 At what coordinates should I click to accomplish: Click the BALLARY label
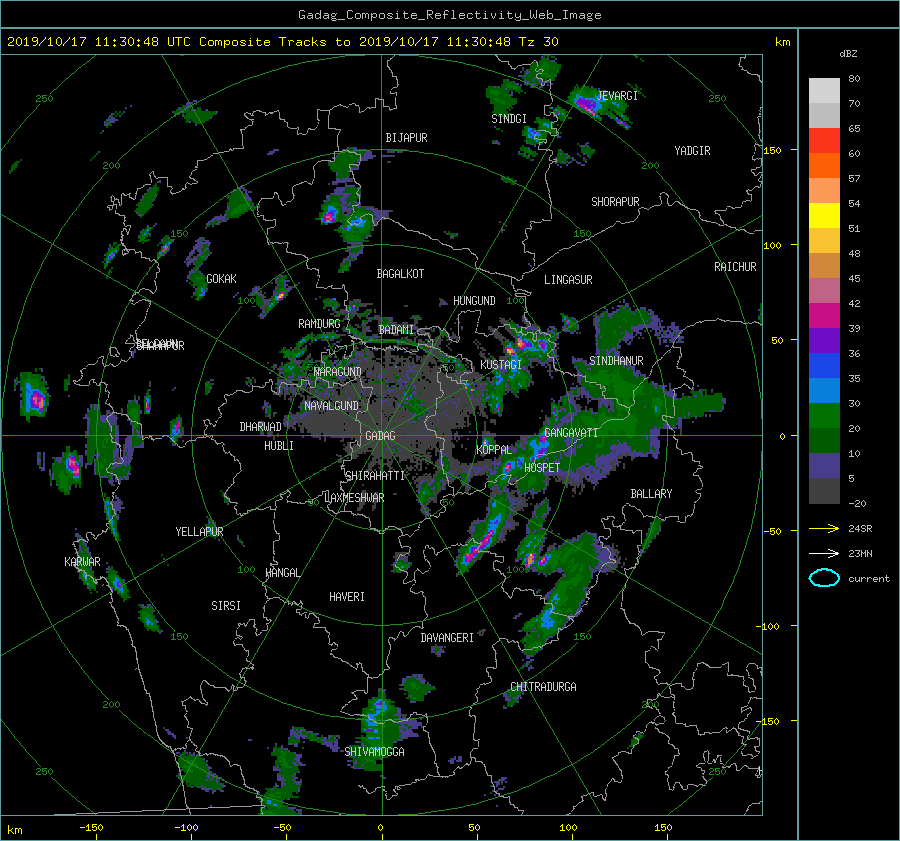pyautogui.click(x=651, y=494)
